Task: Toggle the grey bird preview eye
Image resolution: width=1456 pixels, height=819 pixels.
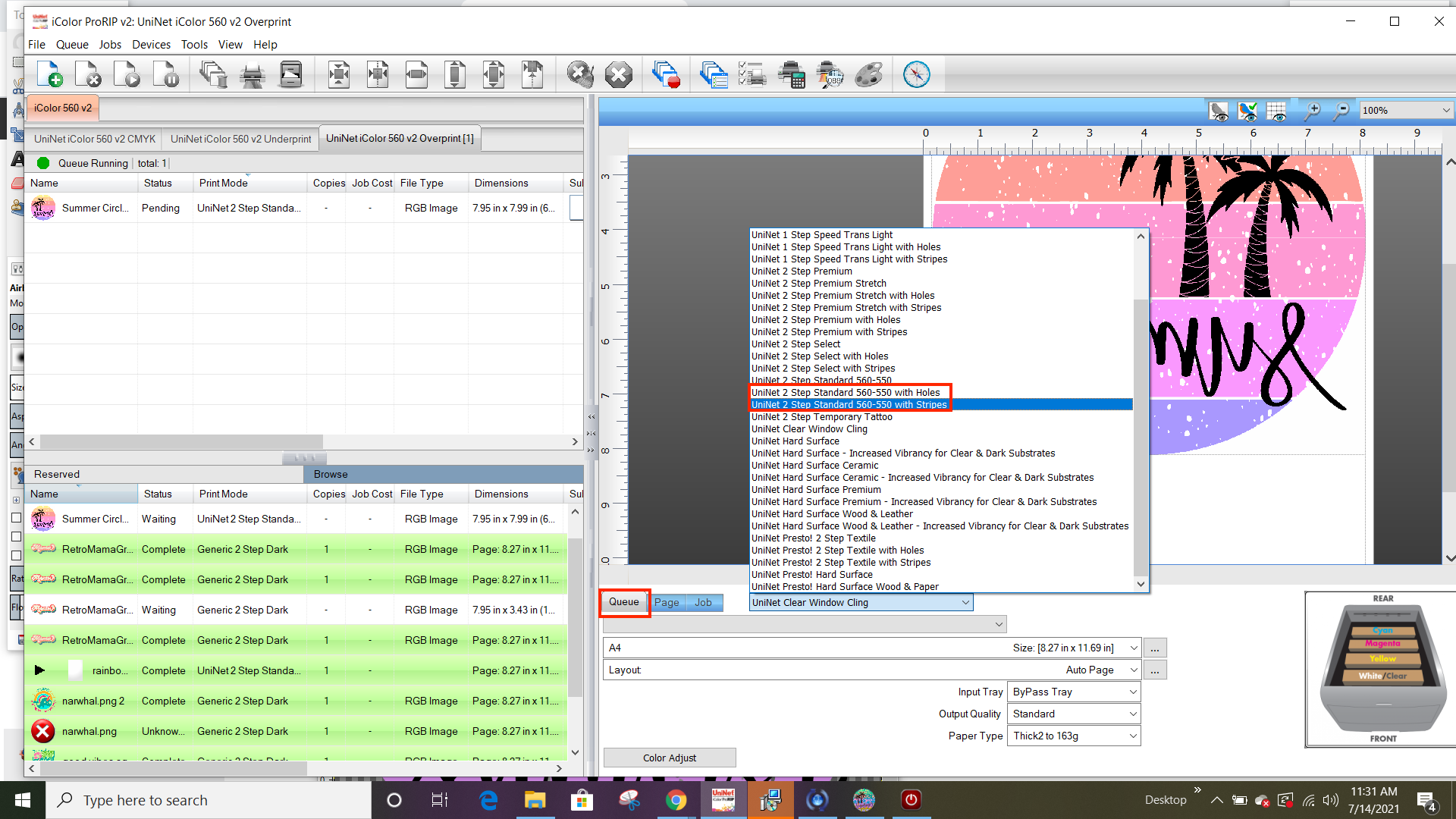Action: pos(1219,111)
